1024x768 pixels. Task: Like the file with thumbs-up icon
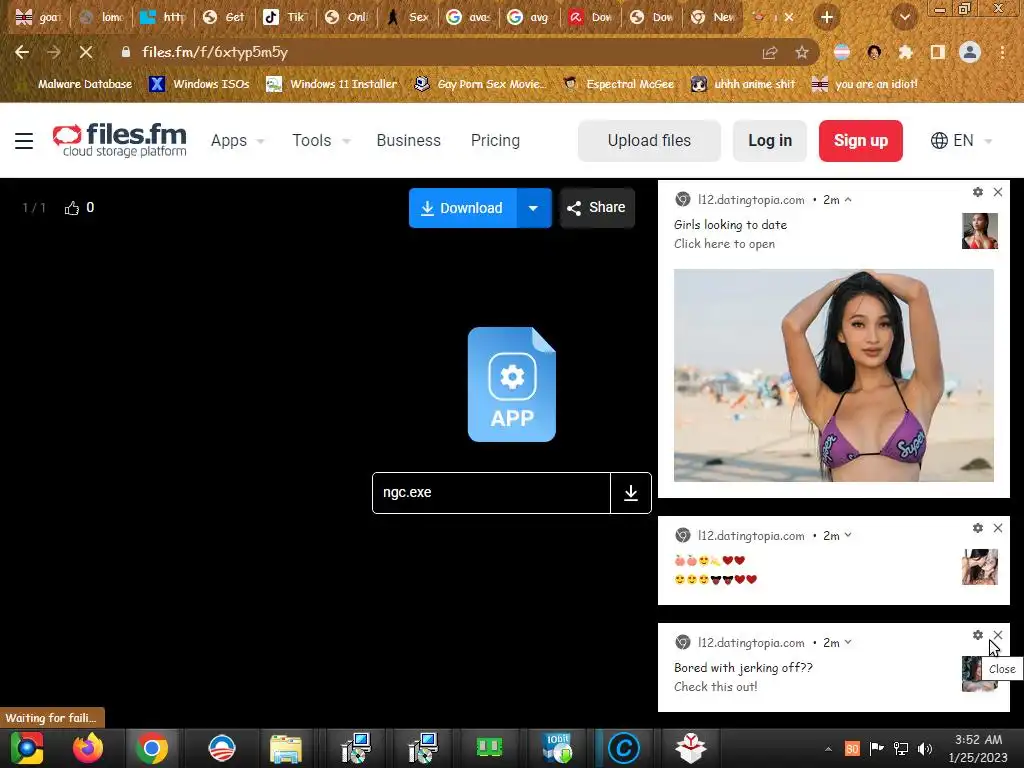coord(72,208)
